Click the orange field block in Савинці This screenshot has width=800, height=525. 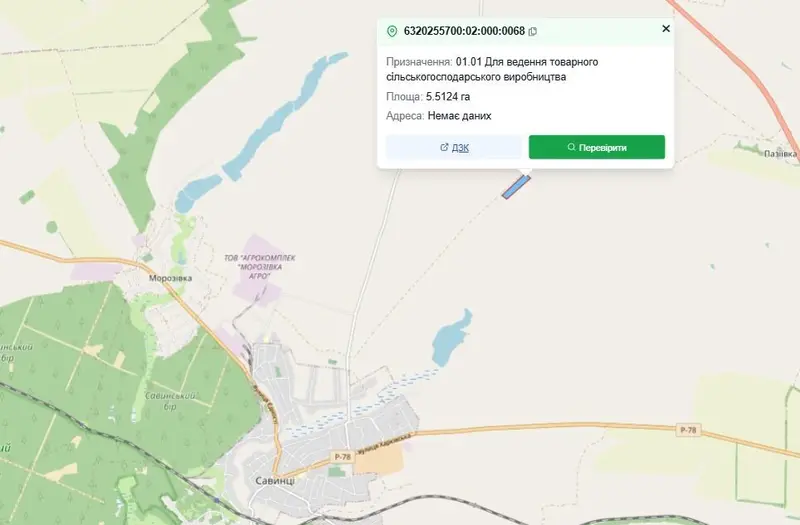pyautogui.click(x=379, y=462)
